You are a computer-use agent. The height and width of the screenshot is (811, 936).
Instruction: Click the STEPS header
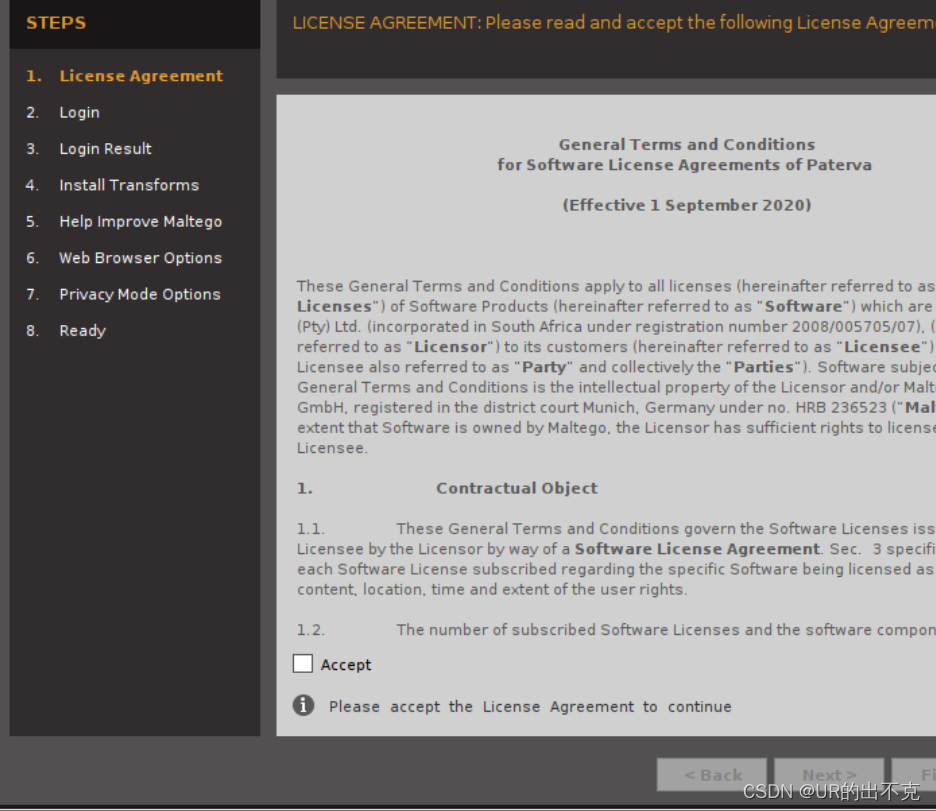tap(56, 23)
